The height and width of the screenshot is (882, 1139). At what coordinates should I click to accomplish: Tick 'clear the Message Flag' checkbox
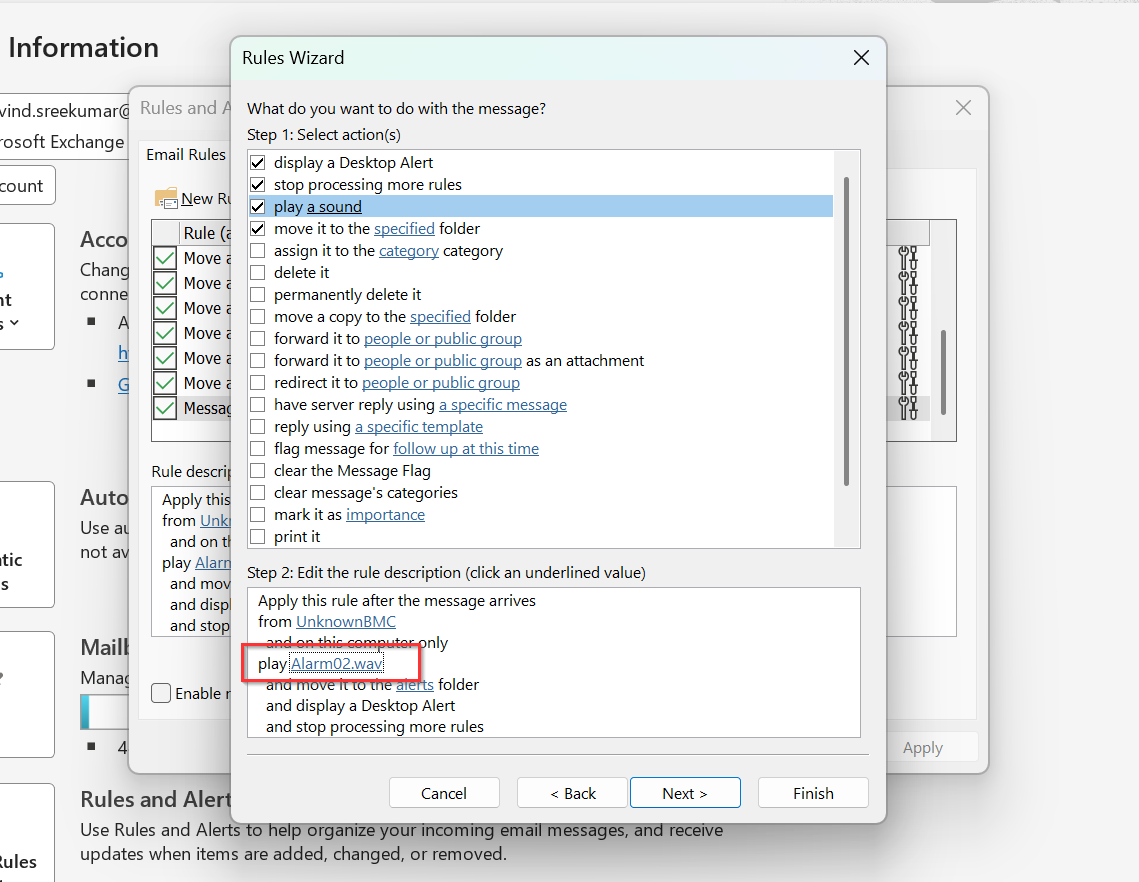click(258, 470)
